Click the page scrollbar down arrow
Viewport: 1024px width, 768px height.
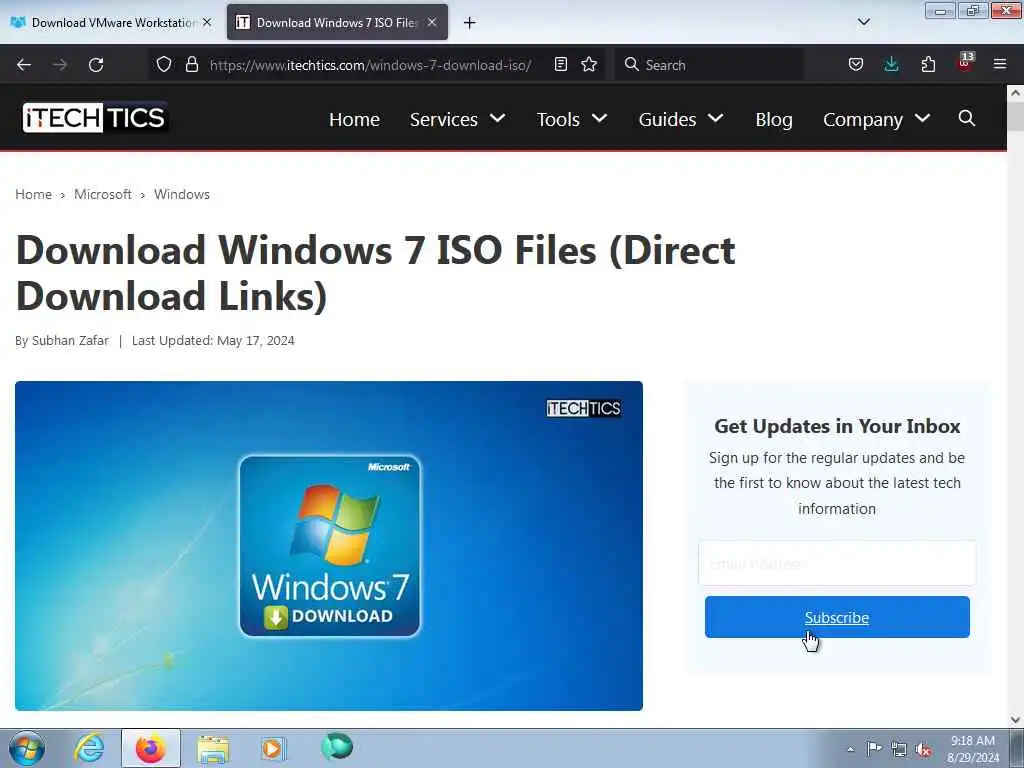point(1016,720)
